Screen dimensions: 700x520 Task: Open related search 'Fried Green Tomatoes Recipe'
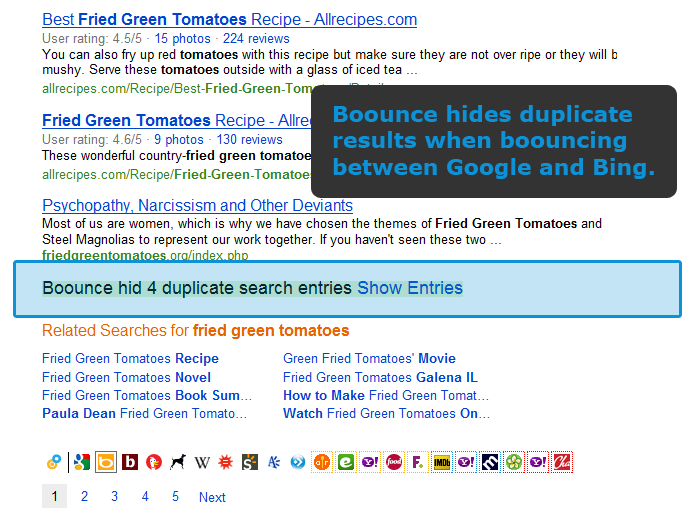(x=130, y=358)
